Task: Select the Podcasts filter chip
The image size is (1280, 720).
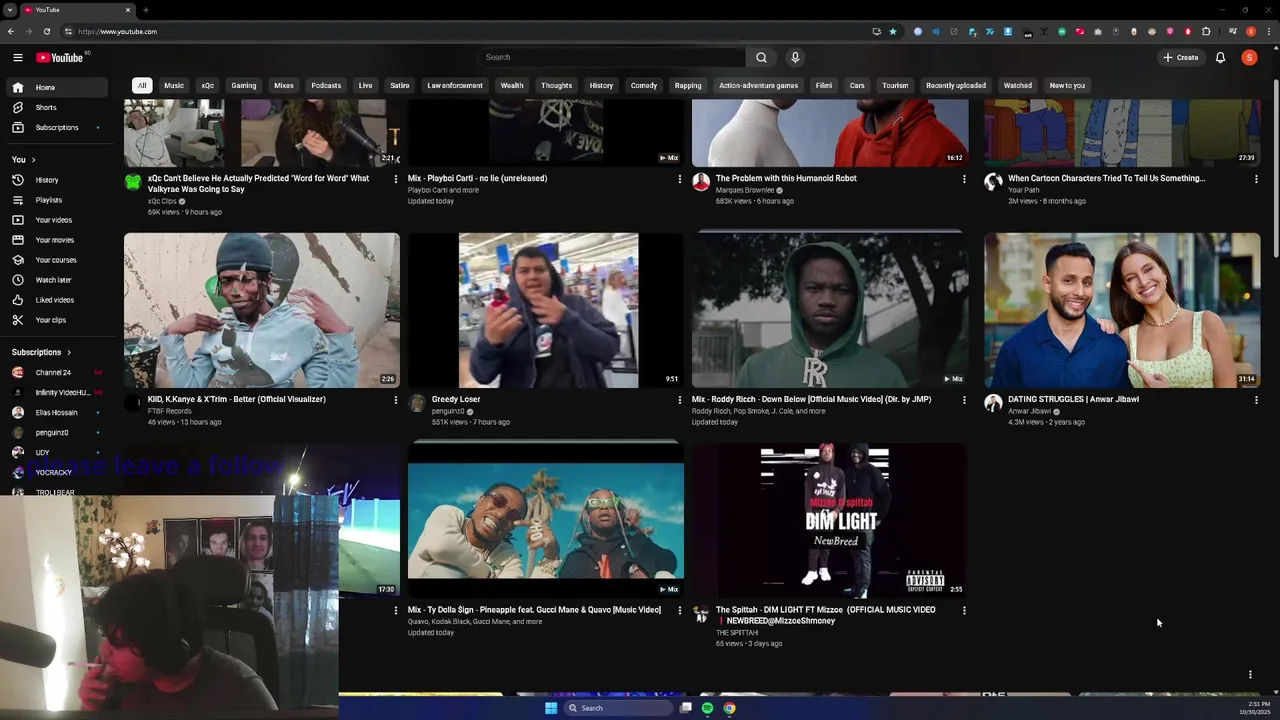Action: (x=326, y=85)
